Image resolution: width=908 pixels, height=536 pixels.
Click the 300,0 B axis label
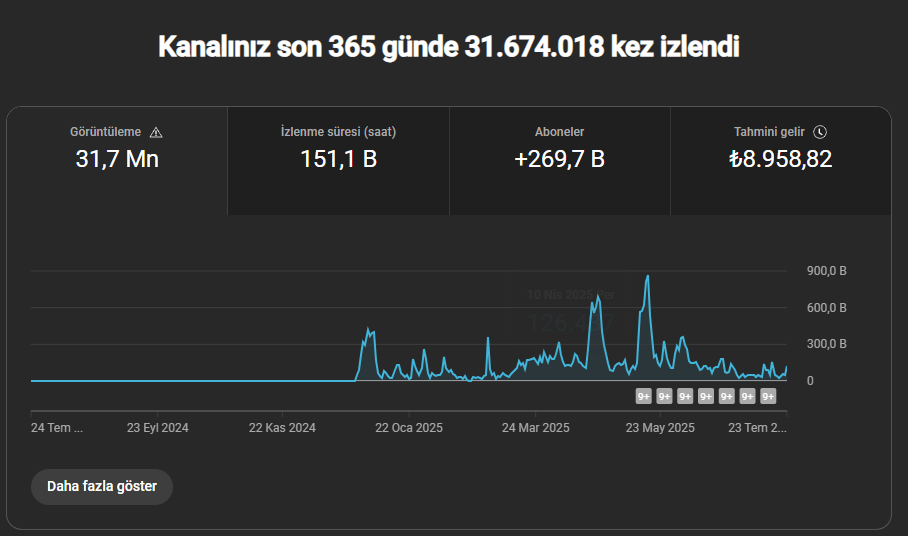(x=826, y=344)
